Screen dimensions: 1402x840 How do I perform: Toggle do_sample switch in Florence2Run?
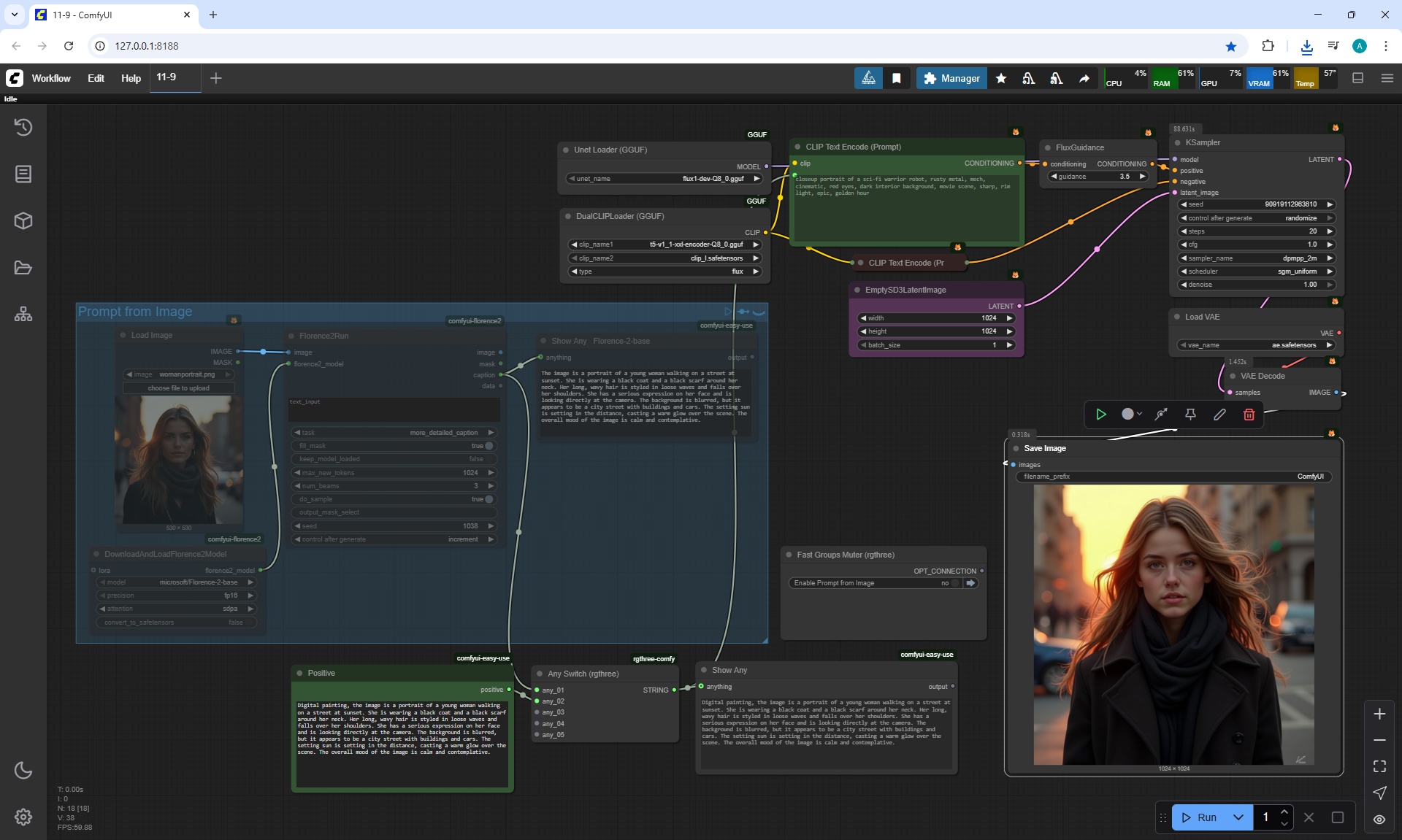489,499
